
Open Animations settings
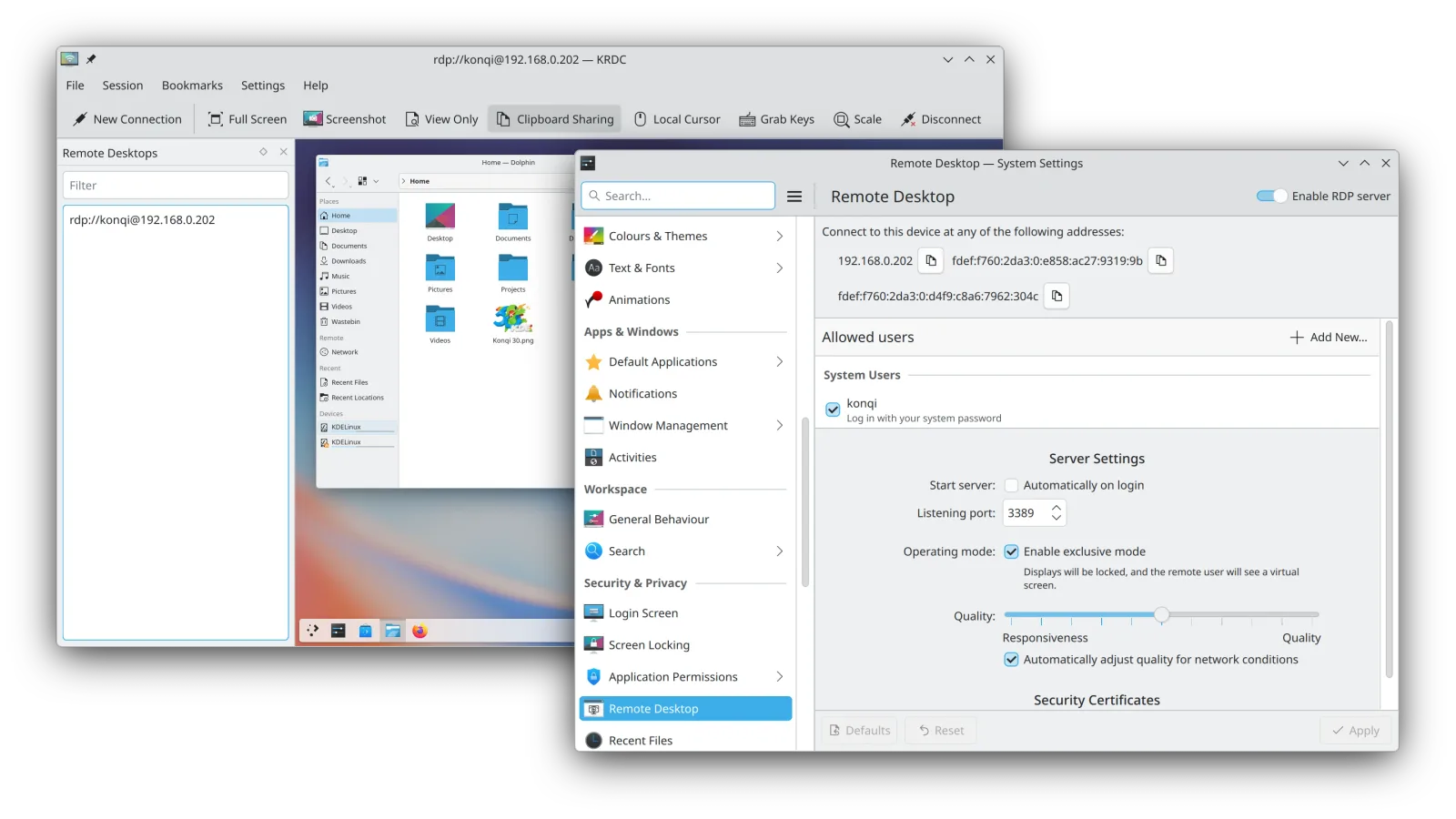pos(685,299)
